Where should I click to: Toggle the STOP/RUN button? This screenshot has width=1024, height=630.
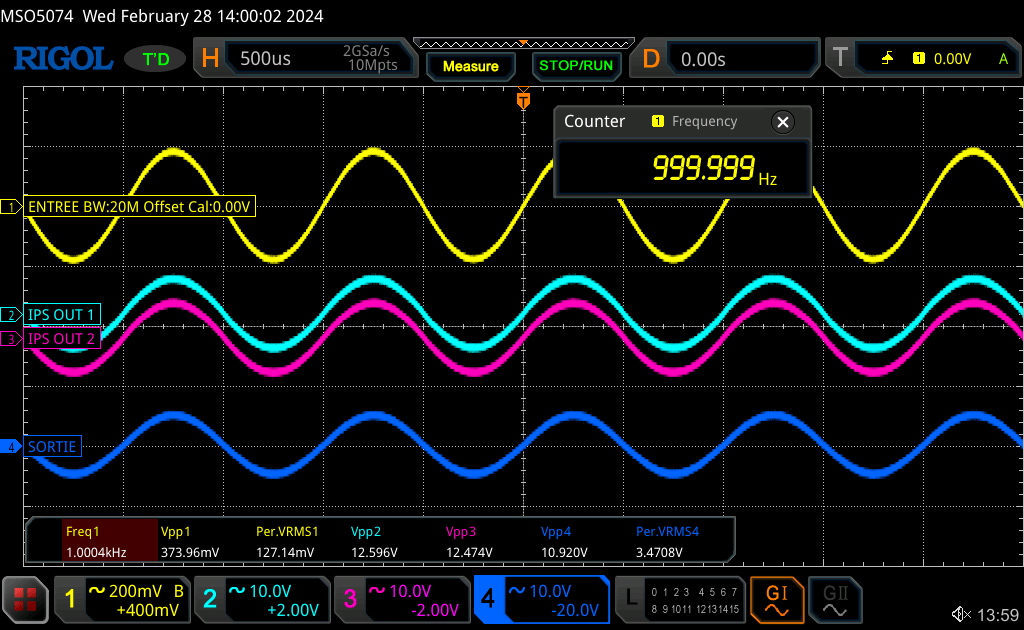tap(576, 65)
